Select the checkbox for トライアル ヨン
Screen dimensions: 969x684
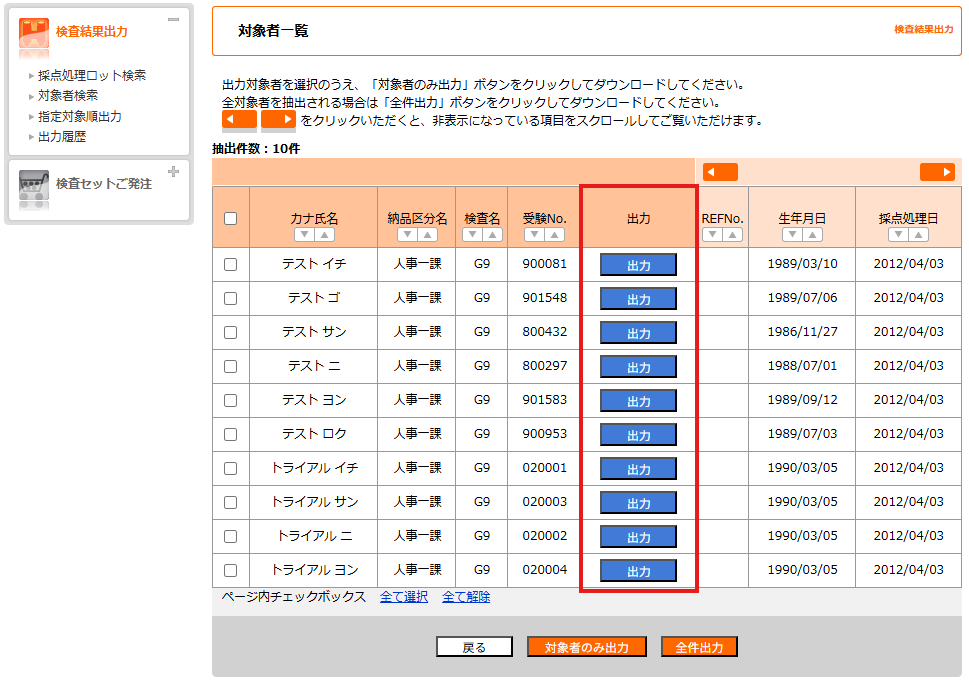coord(231,571)
